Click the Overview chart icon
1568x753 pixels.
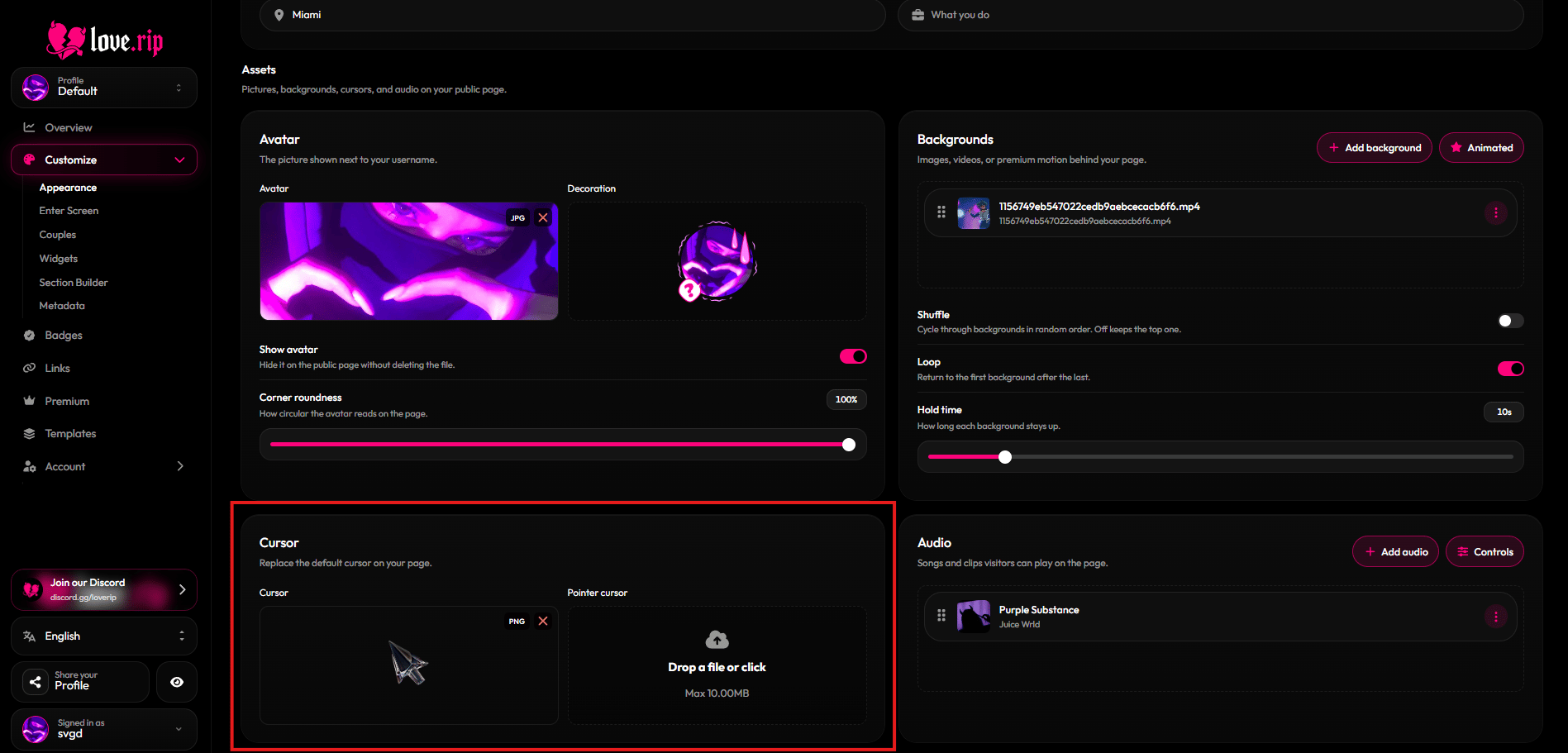tap(29, 127)
